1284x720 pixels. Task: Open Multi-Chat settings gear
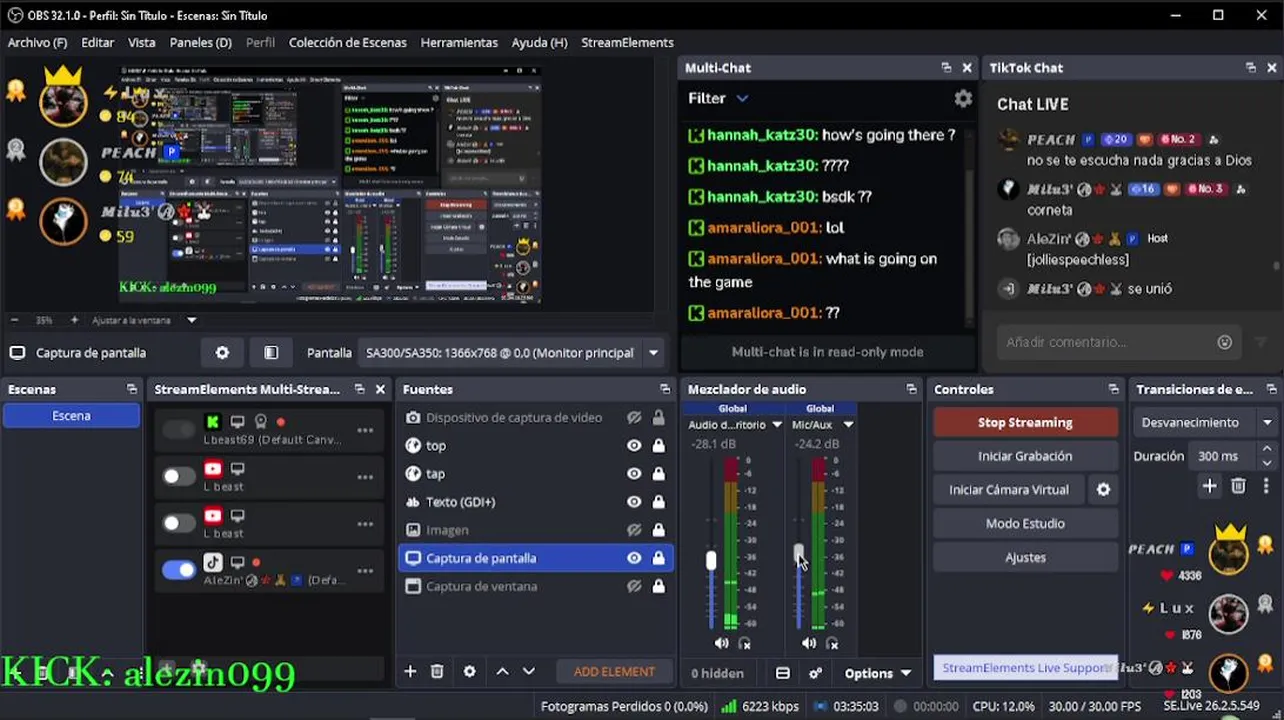pos(963,99)
